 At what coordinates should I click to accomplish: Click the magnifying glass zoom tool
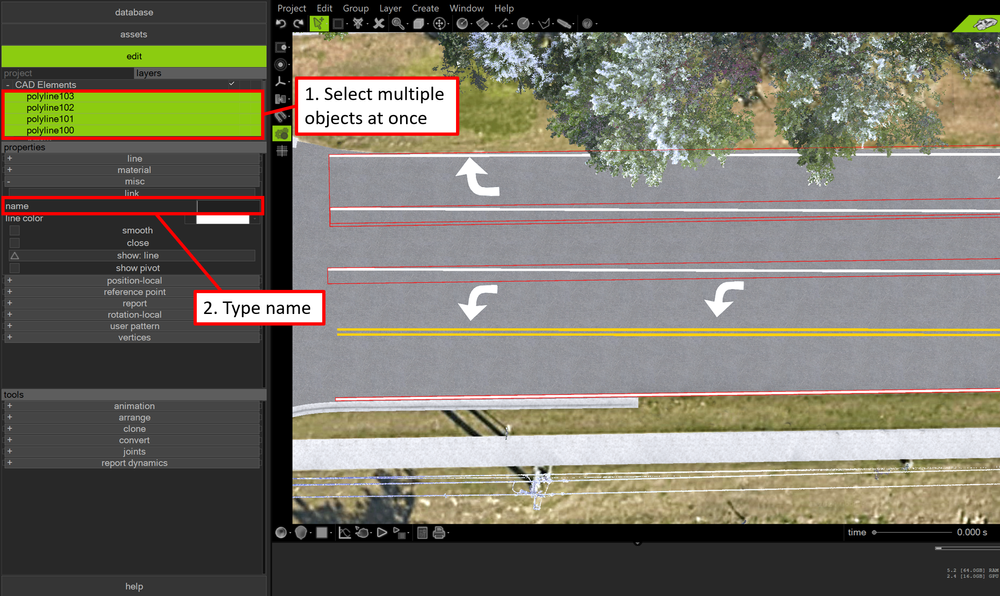[x=398, y=24]
